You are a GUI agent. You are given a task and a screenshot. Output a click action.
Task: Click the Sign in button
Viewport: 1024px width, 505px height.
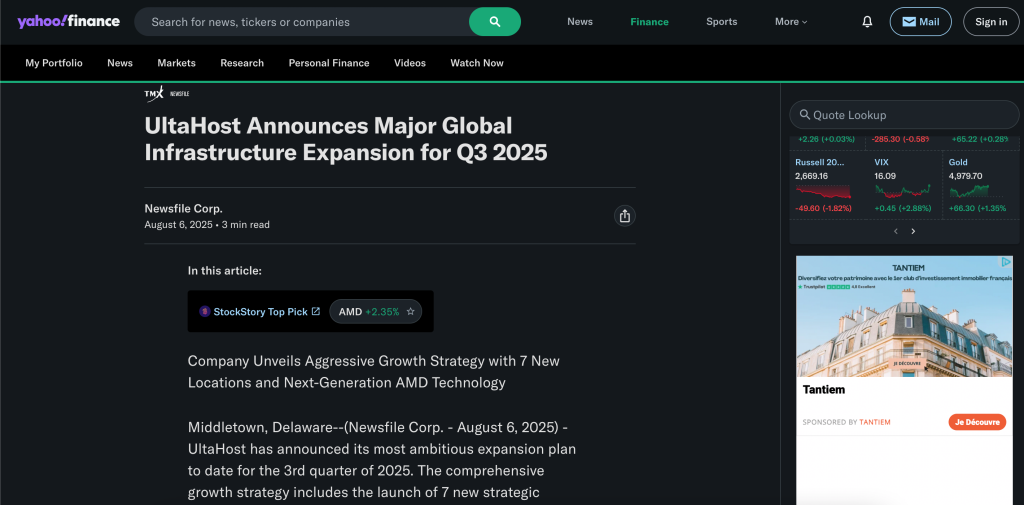[x=990, y=21]
